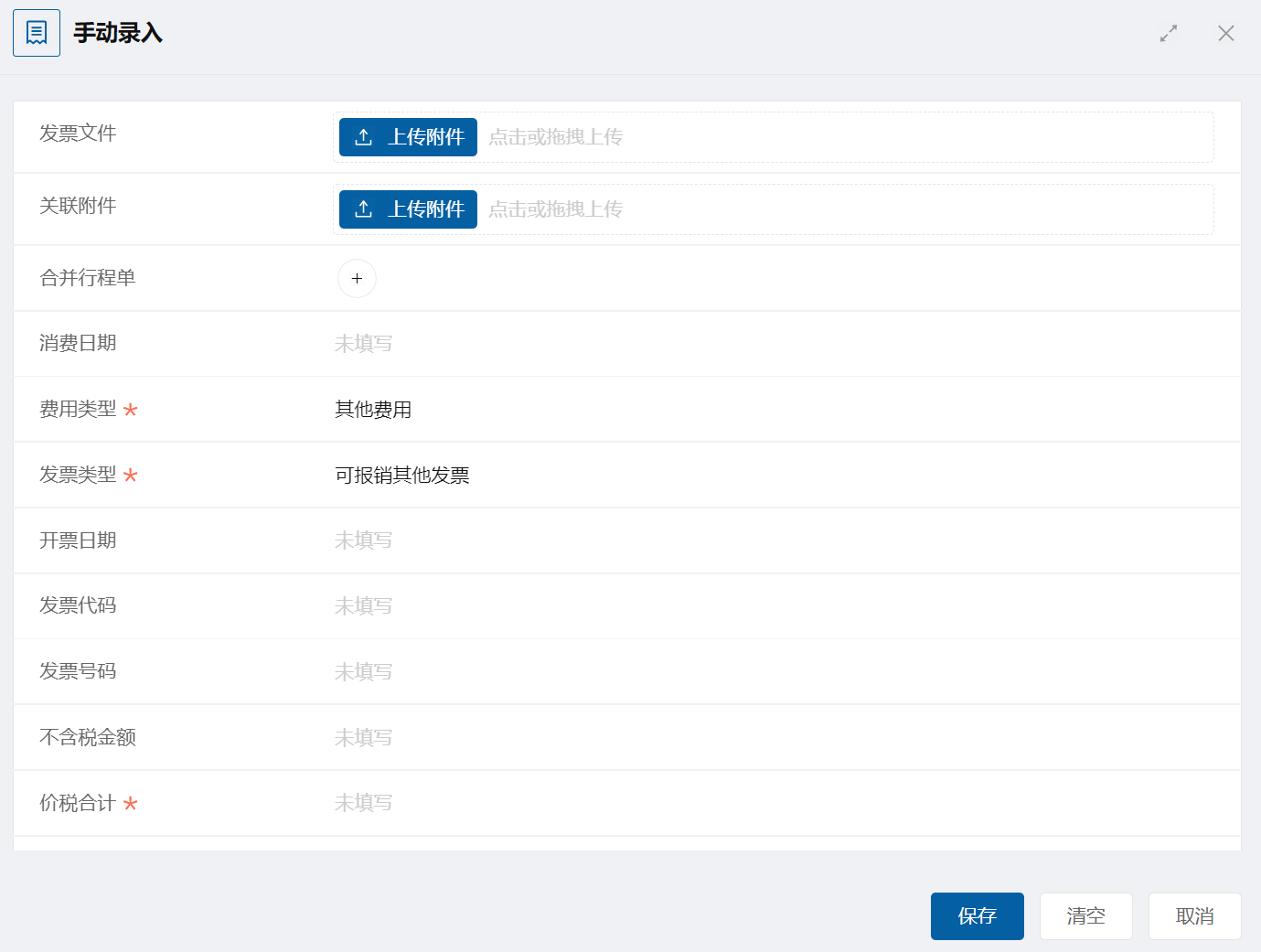Cancel entry with 取消 button

point(1194,916)
